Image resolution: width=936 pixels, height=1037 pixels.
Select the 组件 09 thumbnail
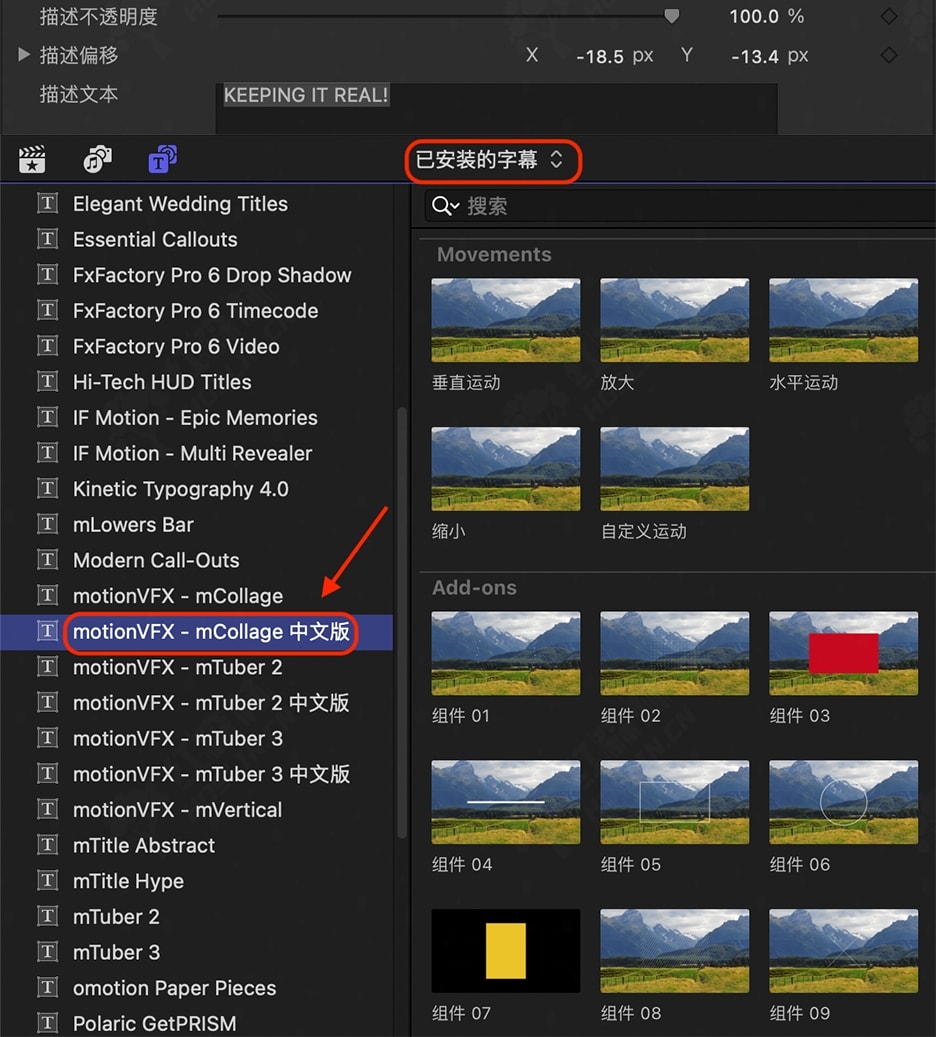[x=843, y=951]
